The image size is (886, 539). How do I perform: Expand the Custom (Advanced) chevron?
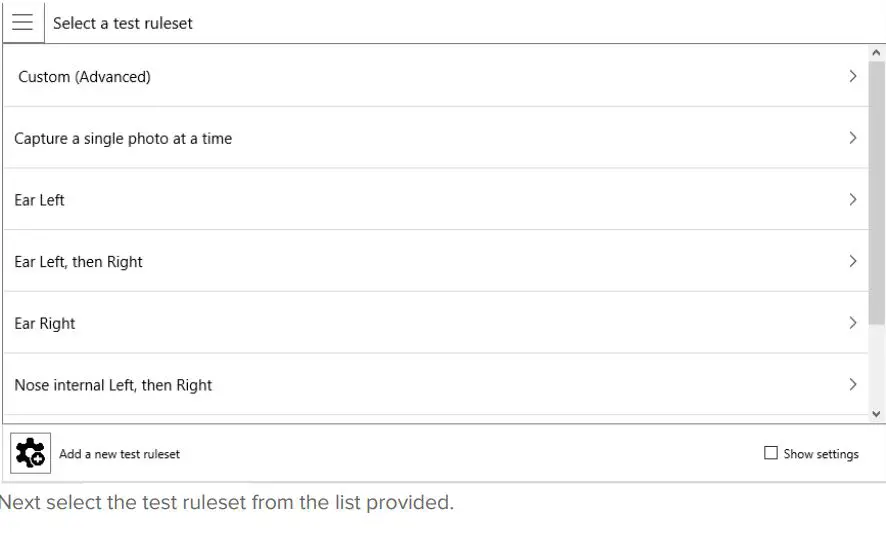pyautogui.click(x=852, y=76)
